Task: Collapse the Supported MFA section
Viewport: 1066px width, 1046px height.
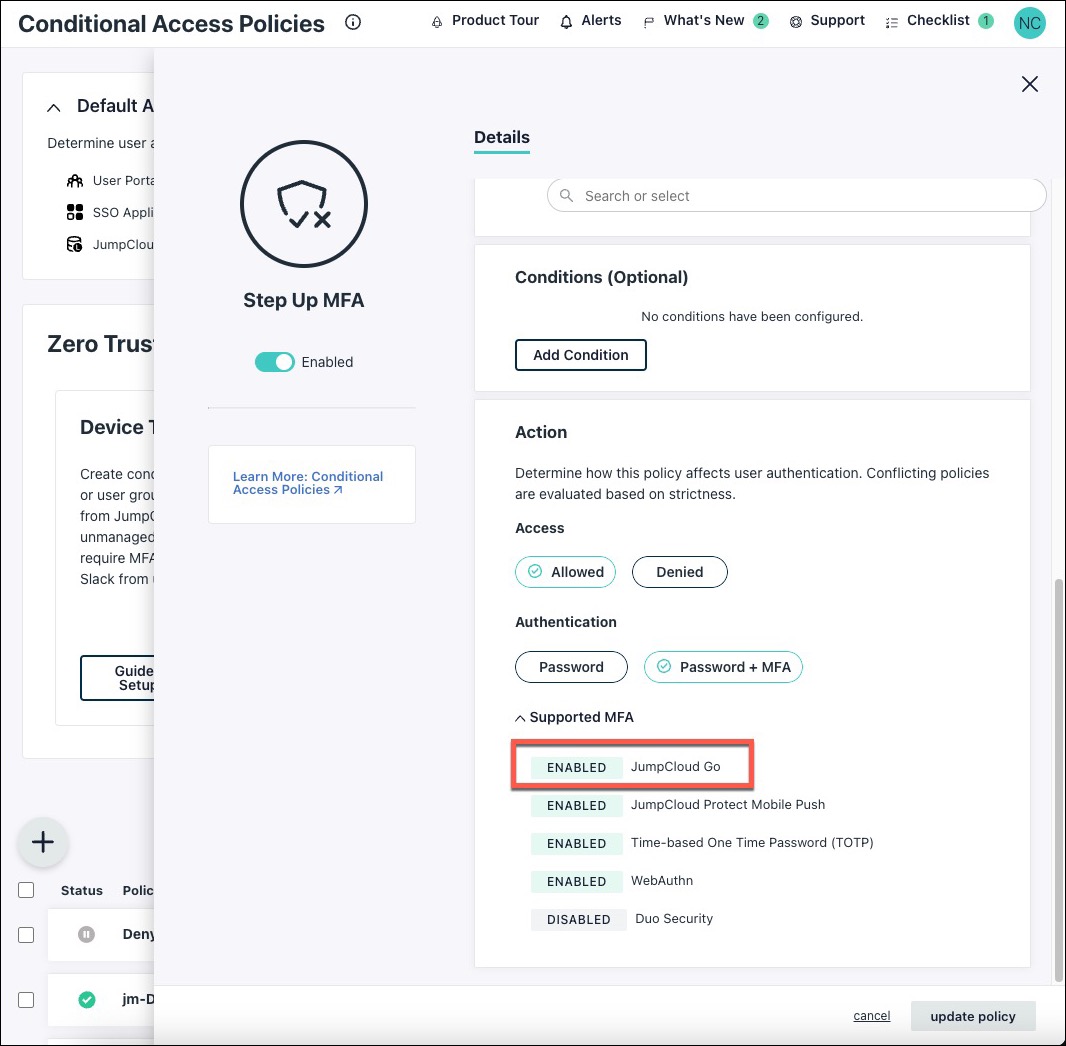Action: tap(519, 717)
